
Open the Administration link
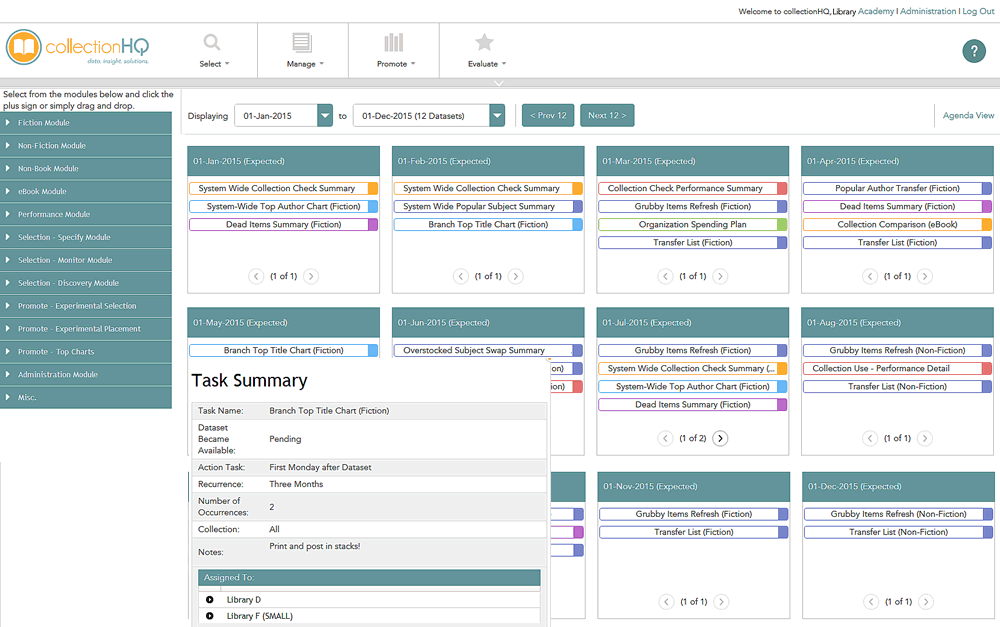(927, 11)
